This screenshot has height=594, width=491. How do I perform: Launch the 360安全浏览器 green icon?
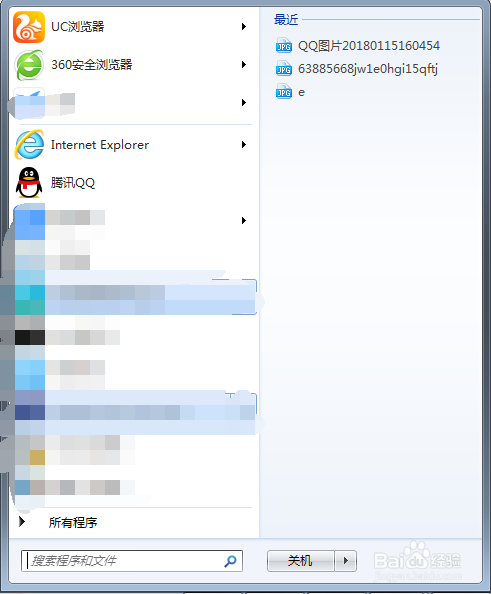click(29, 65)
